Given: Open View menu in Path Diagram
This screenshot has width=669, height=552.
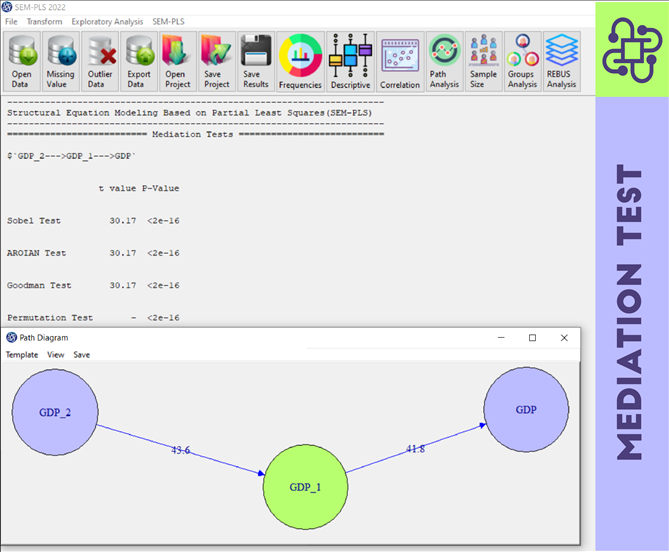Looking at the screenshot, I should (x=56, y=355).
